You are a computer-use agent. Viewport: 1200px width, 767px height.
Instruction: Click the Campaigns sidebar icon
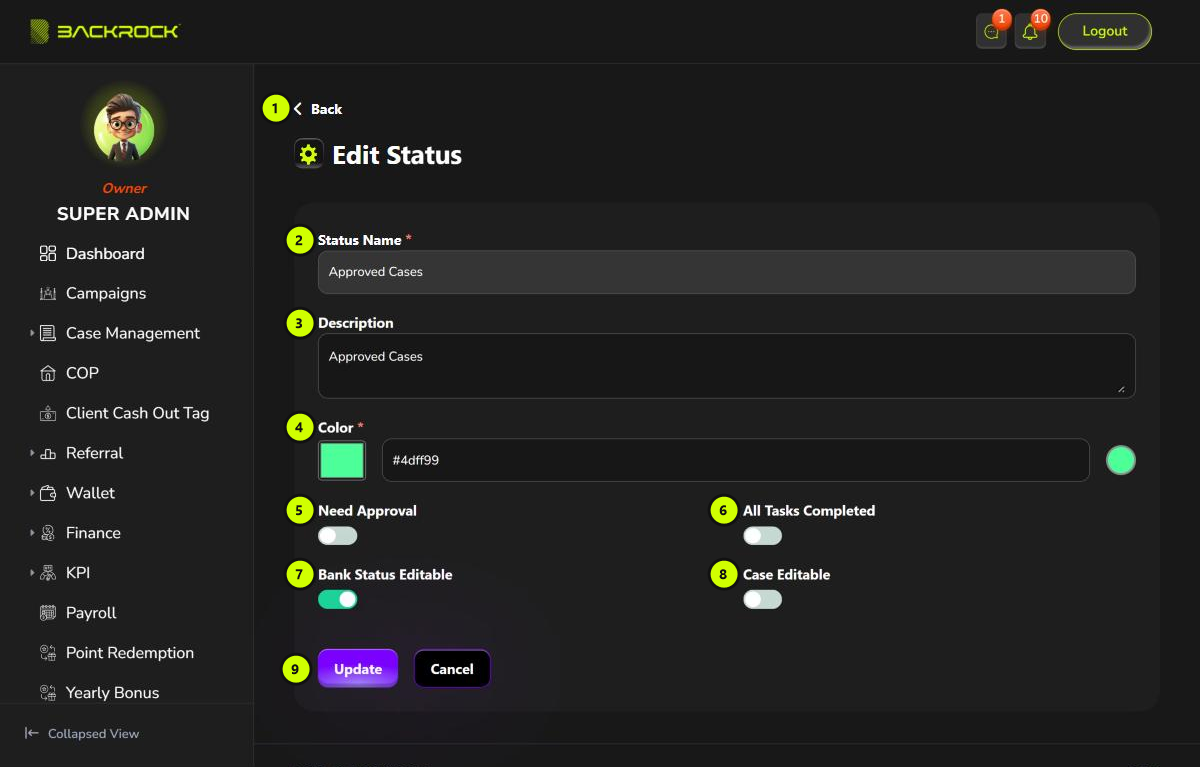pyautogui.click(x=48, y=294)
